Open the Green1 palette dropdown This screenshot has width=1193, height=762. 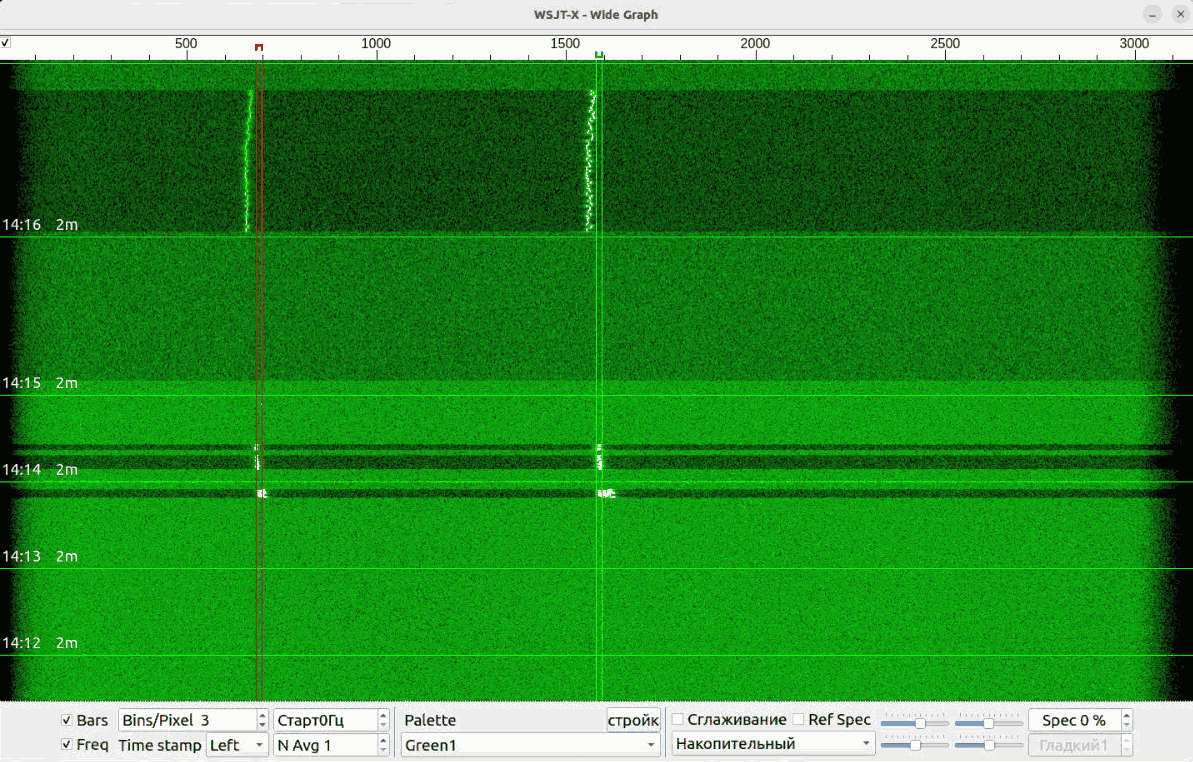pos(529,745)
